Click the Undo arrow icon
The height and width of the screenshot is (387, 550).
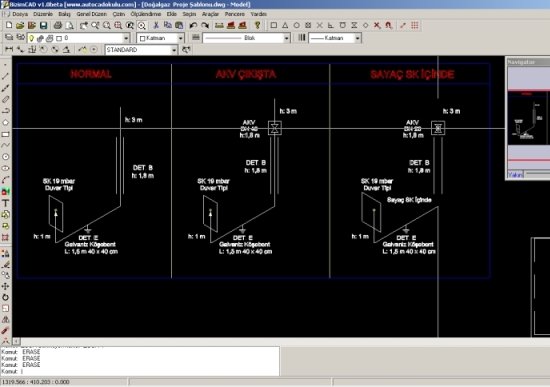click(193, 25)
